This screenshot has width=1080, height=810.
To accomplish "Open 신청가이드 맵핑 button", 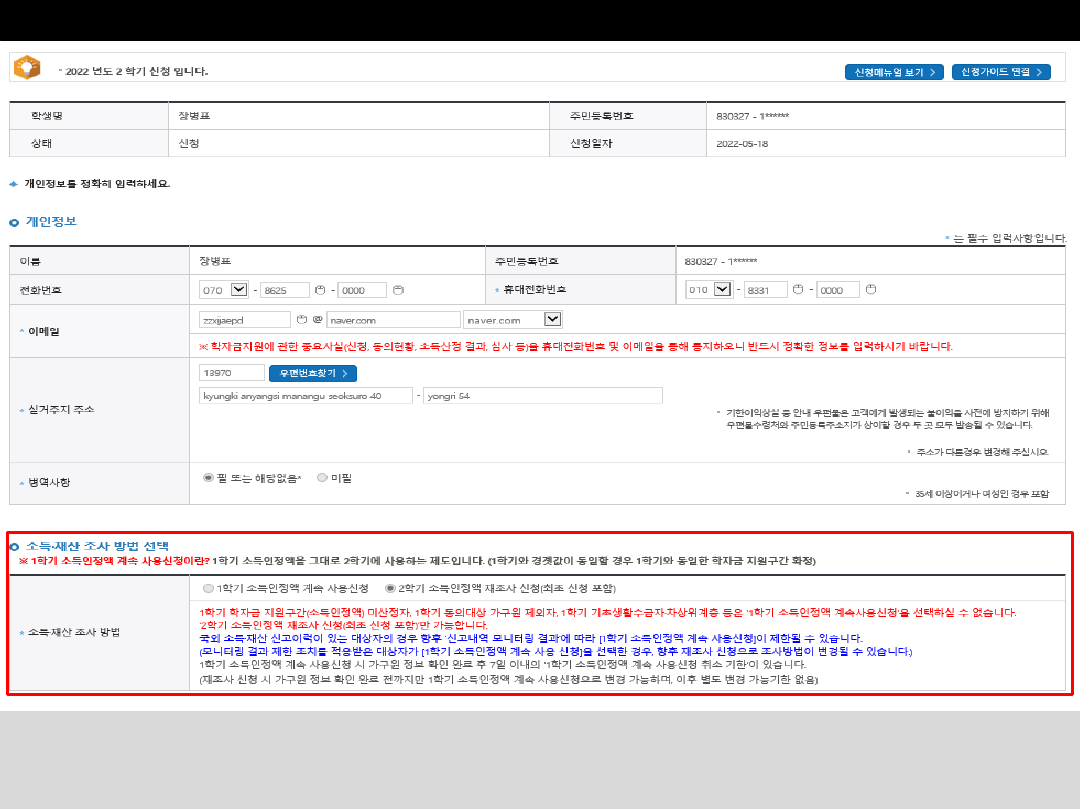I will coord(1000,72).
